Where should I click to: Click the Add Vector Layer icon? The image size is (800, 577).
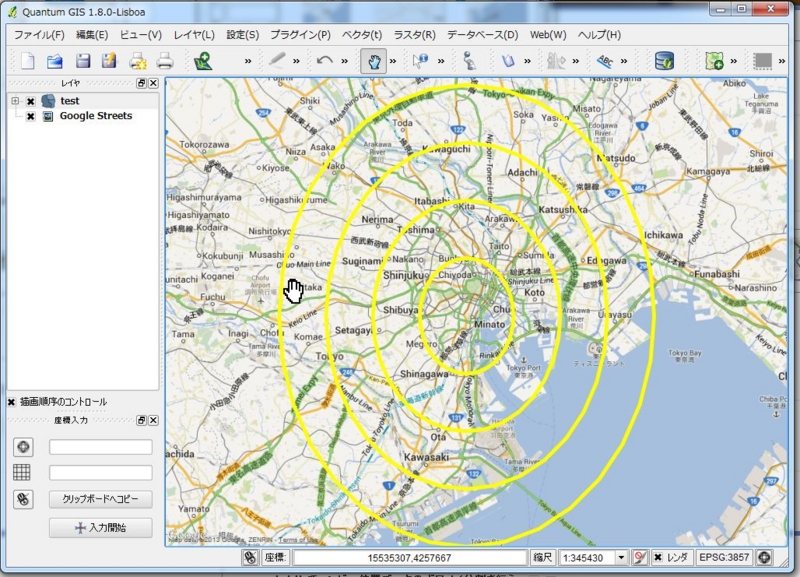tap(203, 61)
